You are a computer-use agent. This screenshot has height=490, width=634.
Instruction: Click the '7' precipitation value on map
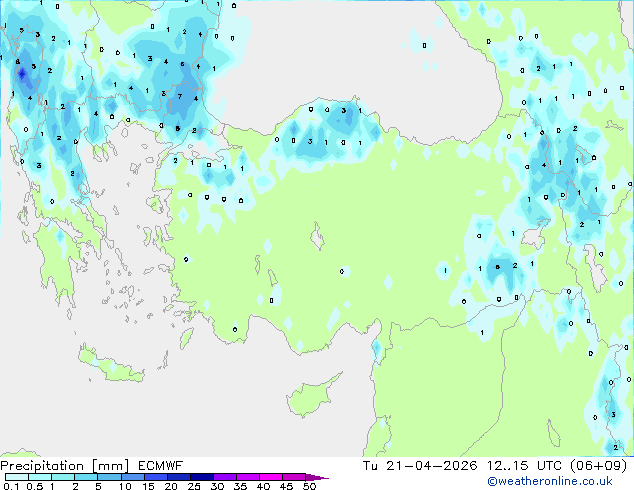[180, 96]
